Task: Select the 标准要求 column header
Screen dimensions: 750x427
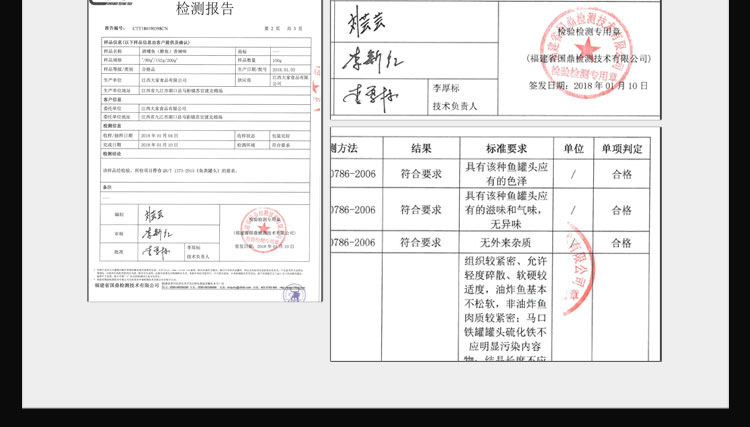Action: pos(505,147)
